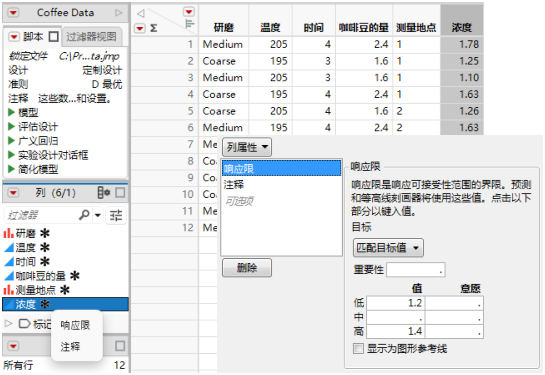Click the asterisk icon next to 测量地点
The height and width of the screenshot is (375, 545).
tap(65, 290)
